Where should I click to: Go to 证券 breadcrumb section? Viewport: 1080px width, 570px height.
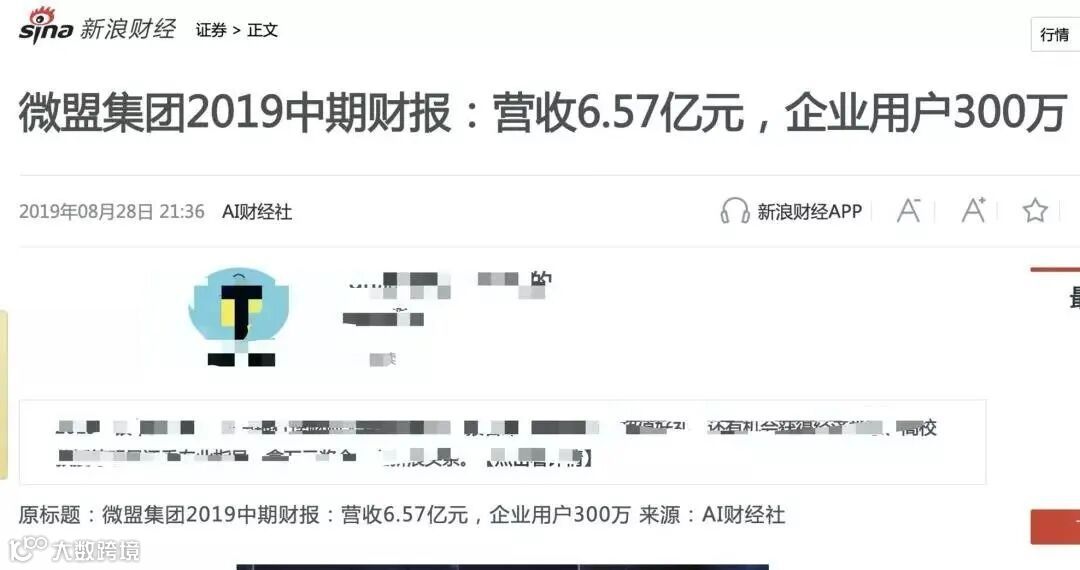pos(211,30)
